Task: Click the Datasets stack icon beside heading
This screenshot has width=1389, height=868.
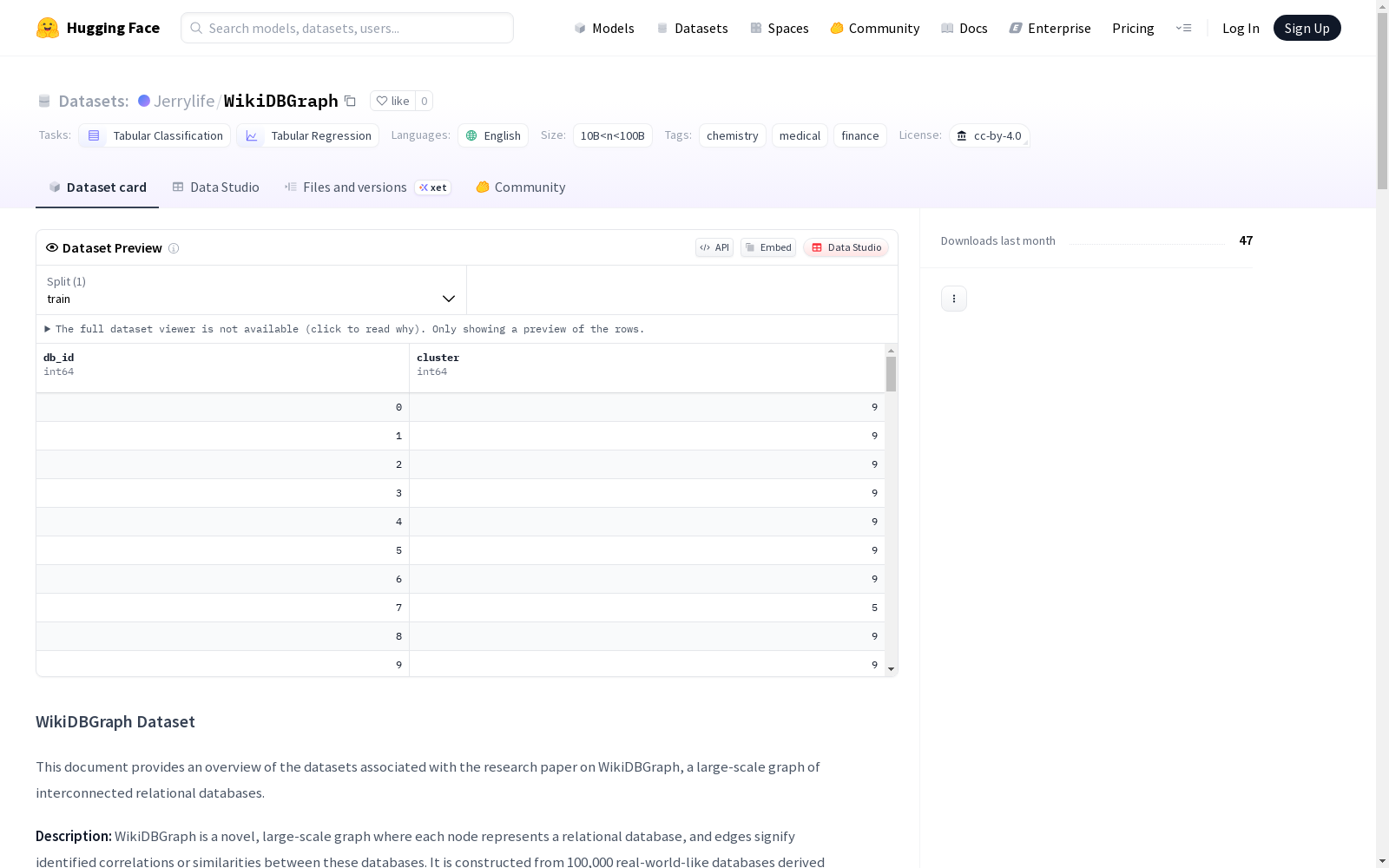Action: (x=44, y=101)
